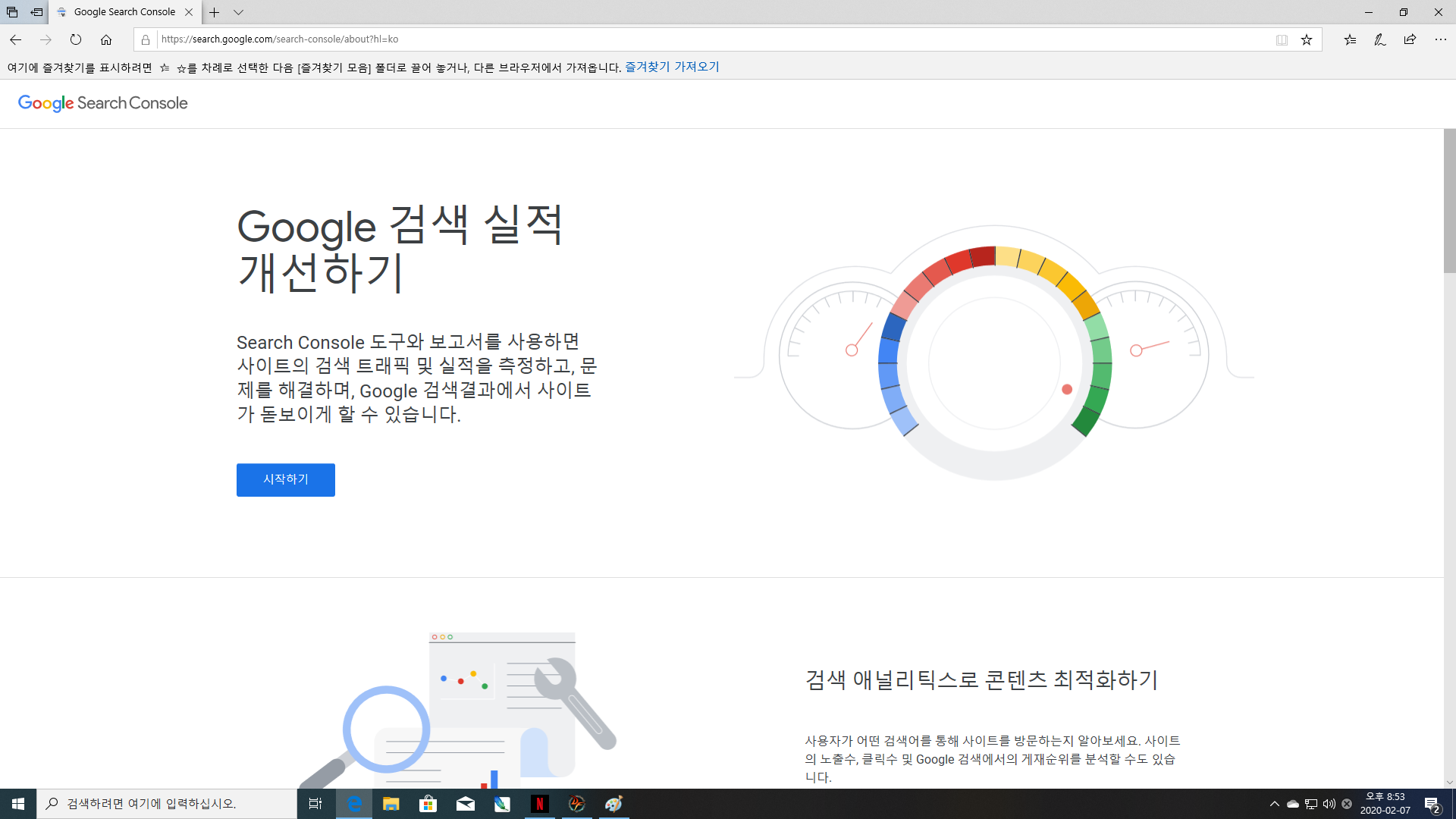Image resolution: width=1456 pixels, height=819 pixels.
Task: Click the page vertical scrollbar thumb
Action: (x=1449, y=201)
